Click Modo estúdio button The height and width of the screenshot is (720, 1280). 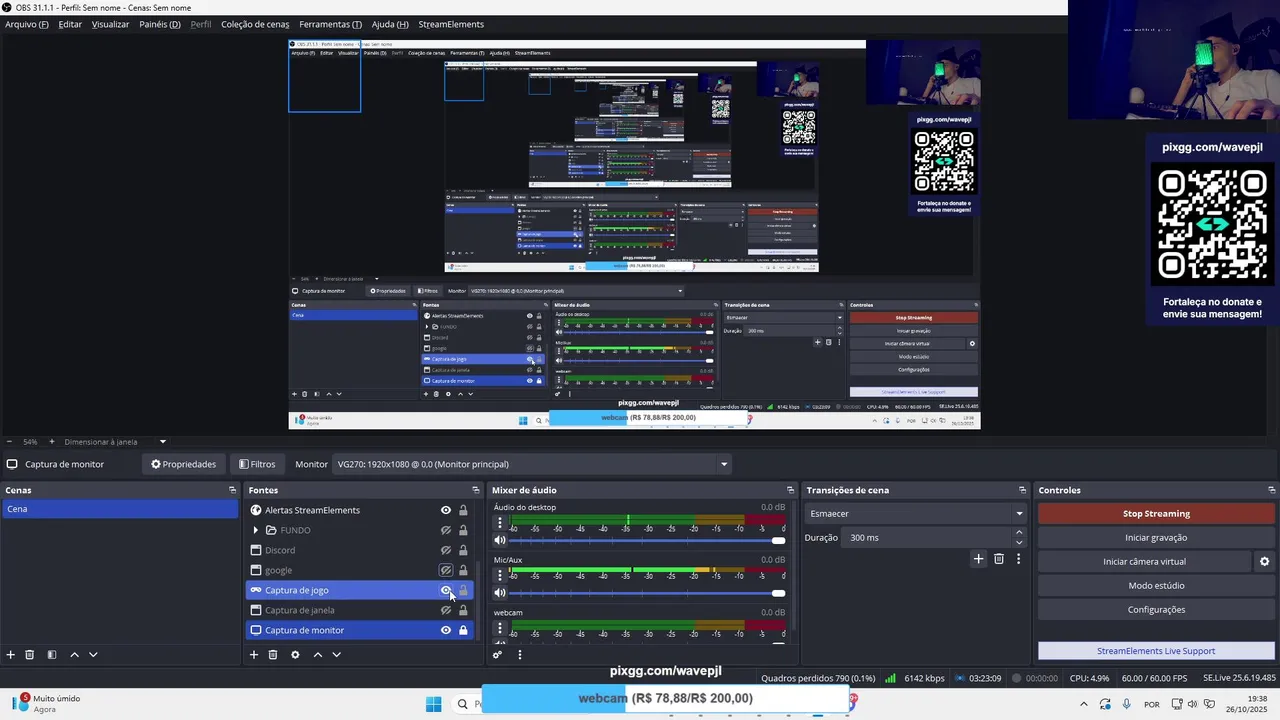pos(1156,586)
